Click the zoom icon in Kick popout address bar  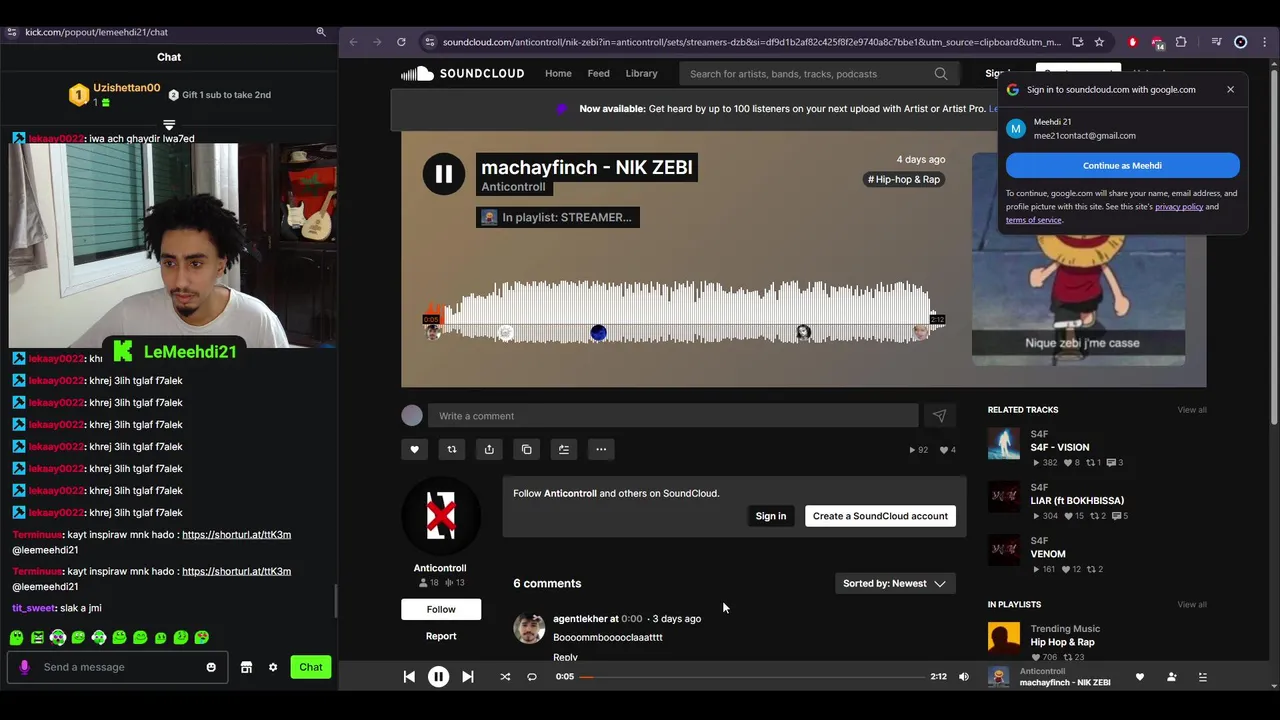321,32
